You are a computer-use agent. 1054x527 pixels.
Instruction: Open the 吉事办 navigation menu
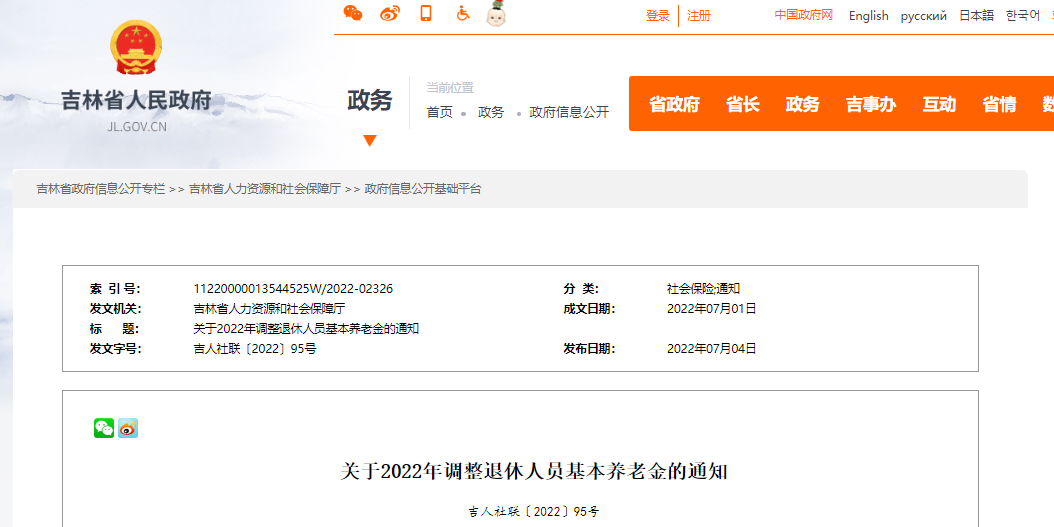870,104
